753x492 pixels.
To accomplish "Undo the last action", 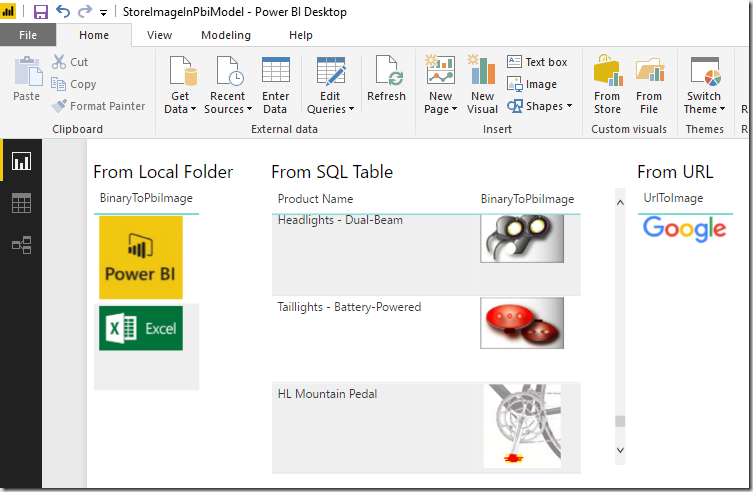I will click(x=63, y=11).
